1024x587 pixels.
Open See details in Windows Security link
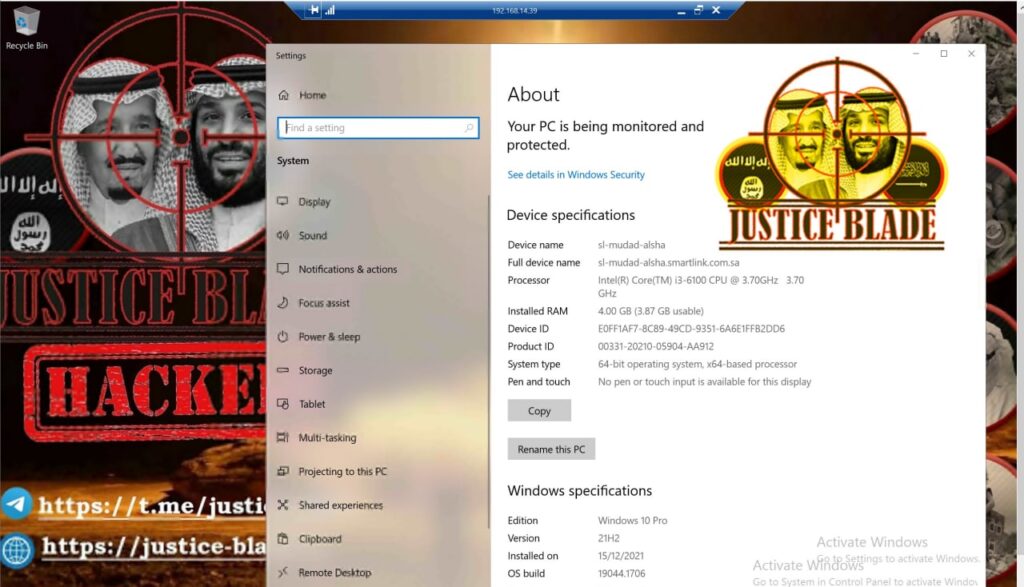[x=575, y=174]
